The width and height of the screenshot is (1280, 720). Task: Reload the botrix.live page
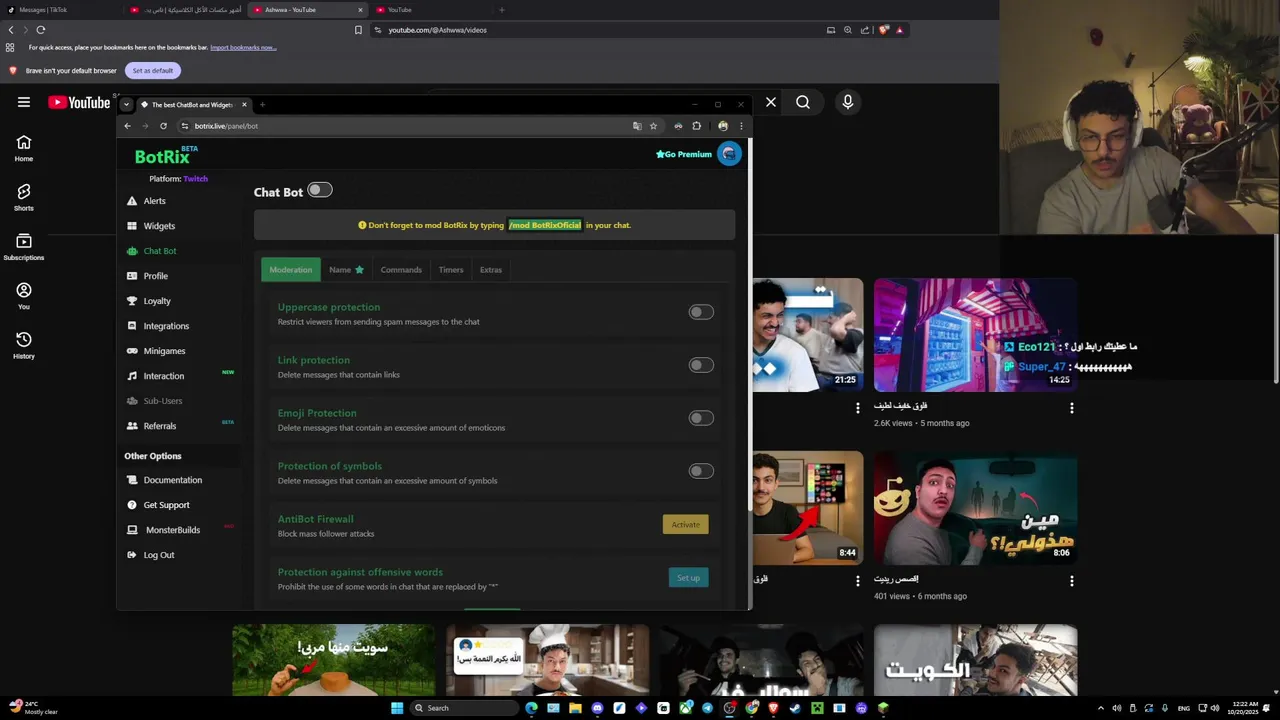click(163, 126)
